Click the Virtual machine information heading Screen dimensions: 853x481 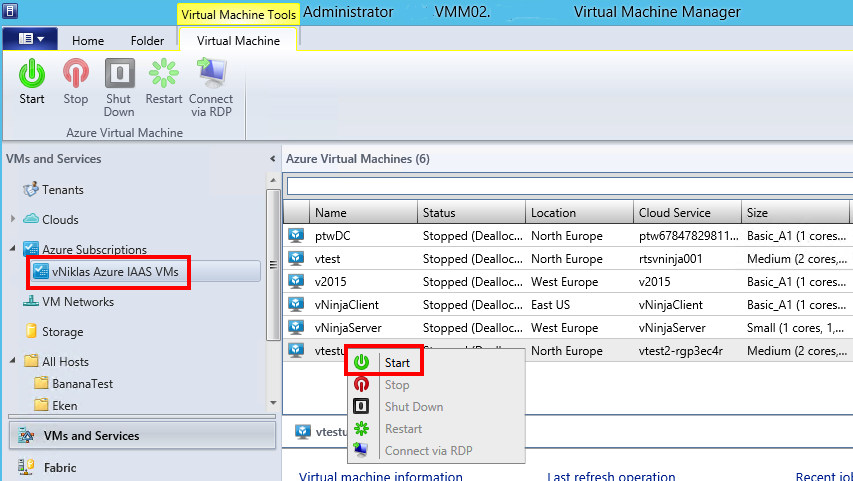point(380,476)
